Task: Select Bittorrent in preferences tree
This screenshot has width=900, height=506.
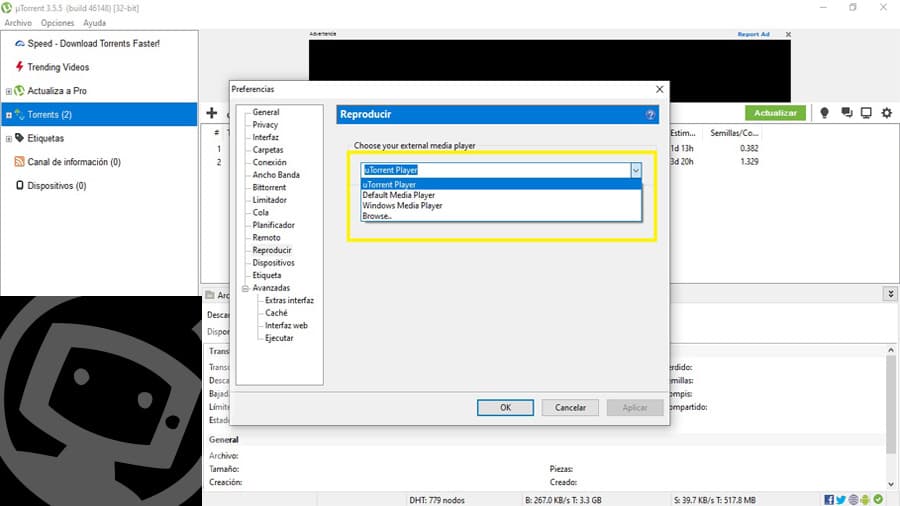Action: (x=269, y=188)
